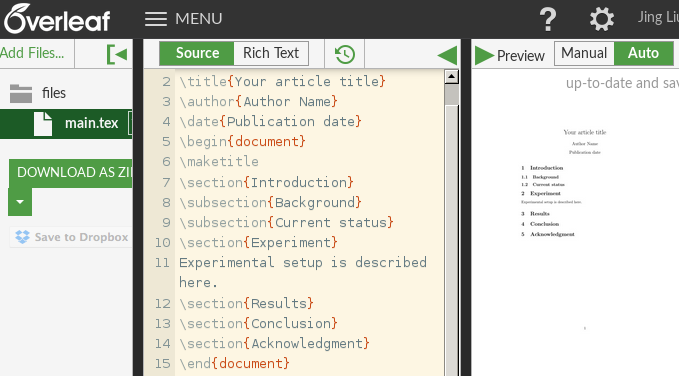Viewport: 679px width, 376px height.
Task: Click line 14 \section{Acknowledgment}
Action: tap(274, 344)
